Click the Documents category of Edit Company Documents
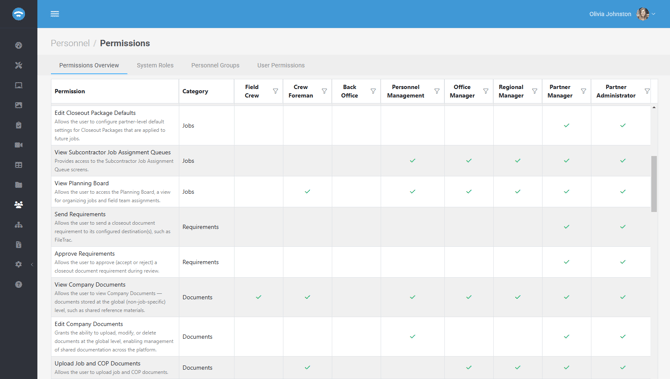Screen dimensions: 670x379 click(197, 337)
